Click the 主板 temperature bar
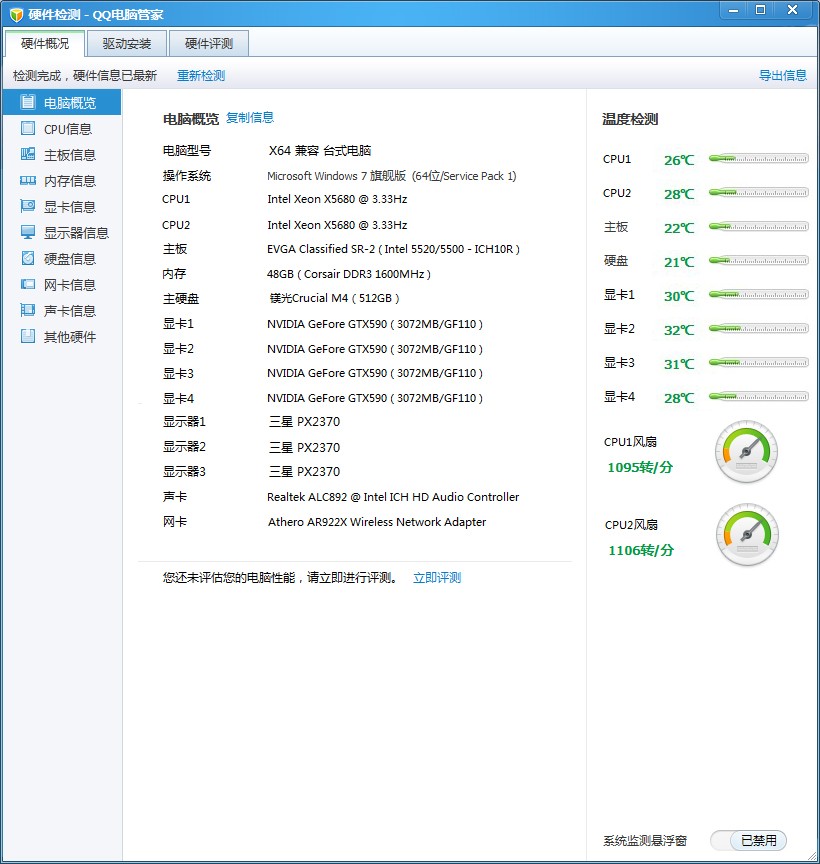 (x=759, y=226)
